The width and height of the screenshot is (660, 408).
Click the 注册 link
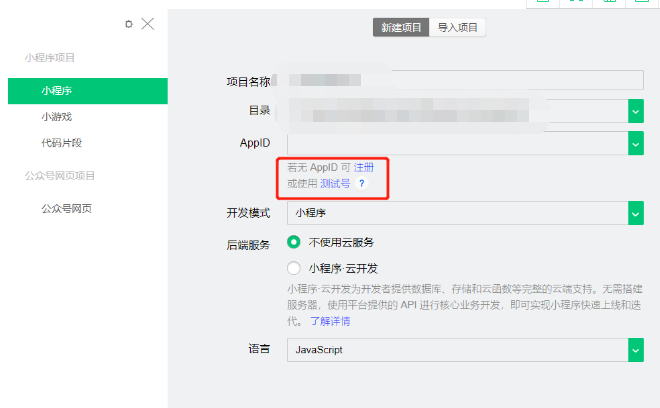tap(363, 168)
